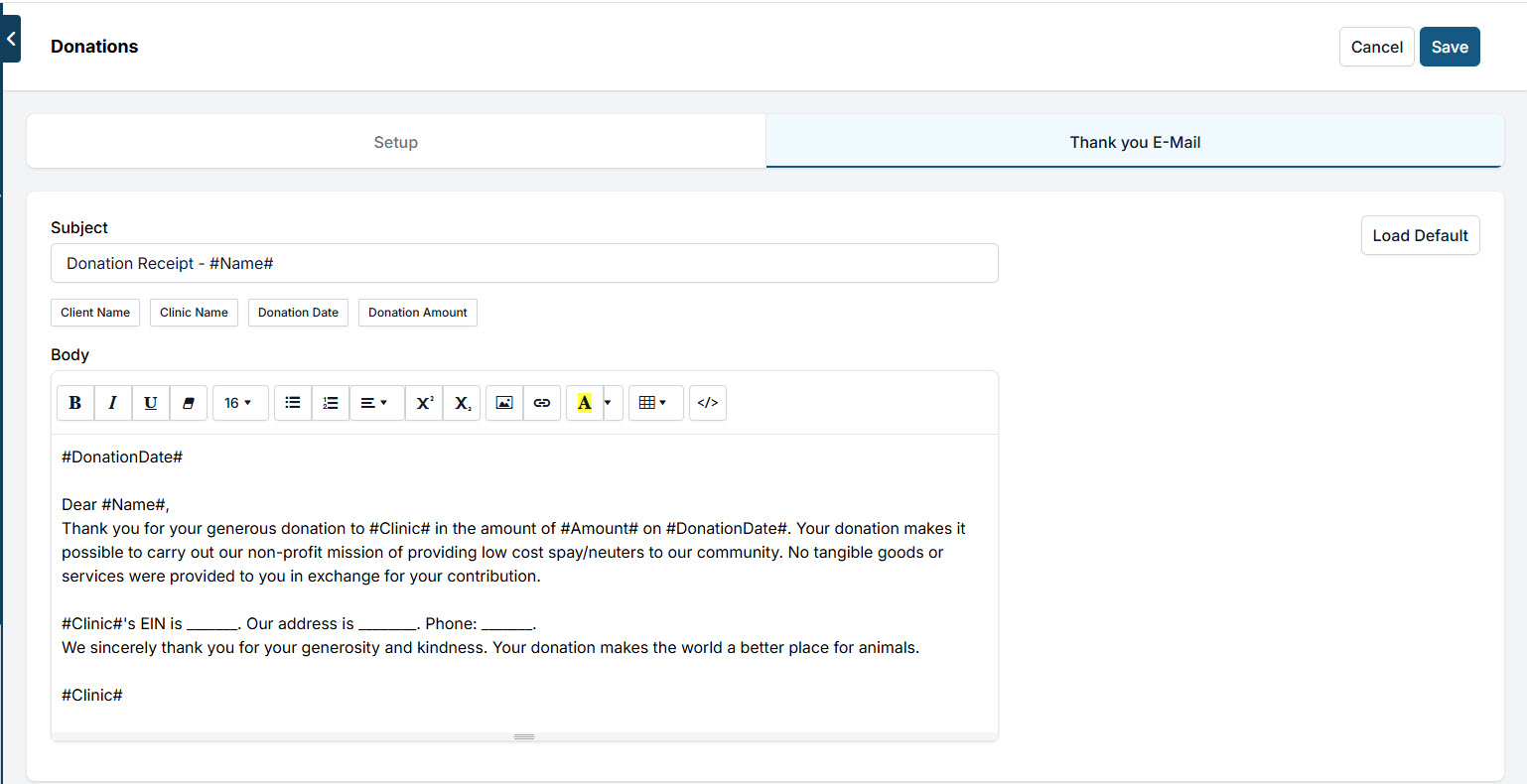Expand the paragraph alignment dropdown
Image resolution: width=1527 pixels, height=784 pixels.
(375, 403)
